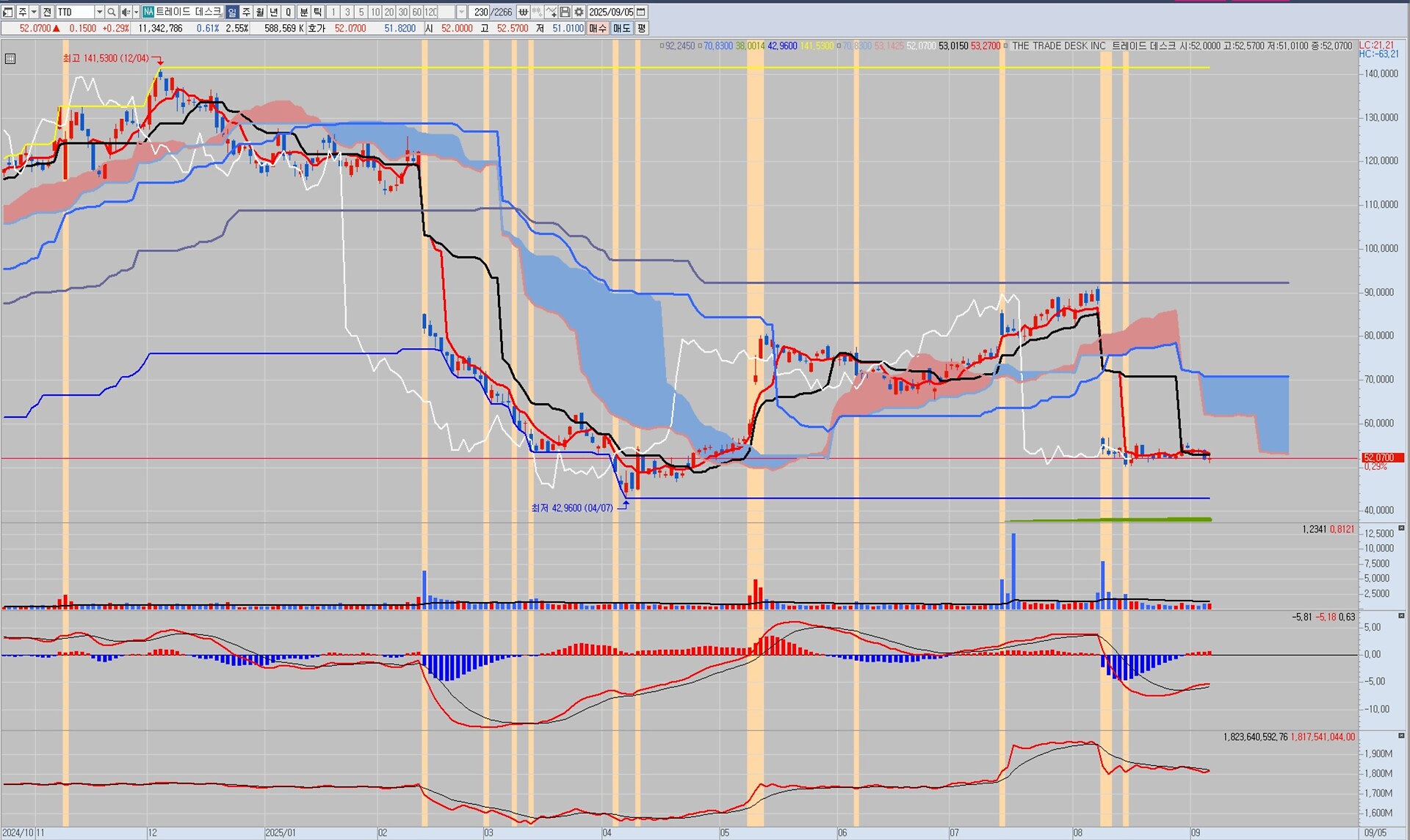Screen dimensions: 1410x840
Task: Select daily (일) chart period
Action: tap(232, 12)
